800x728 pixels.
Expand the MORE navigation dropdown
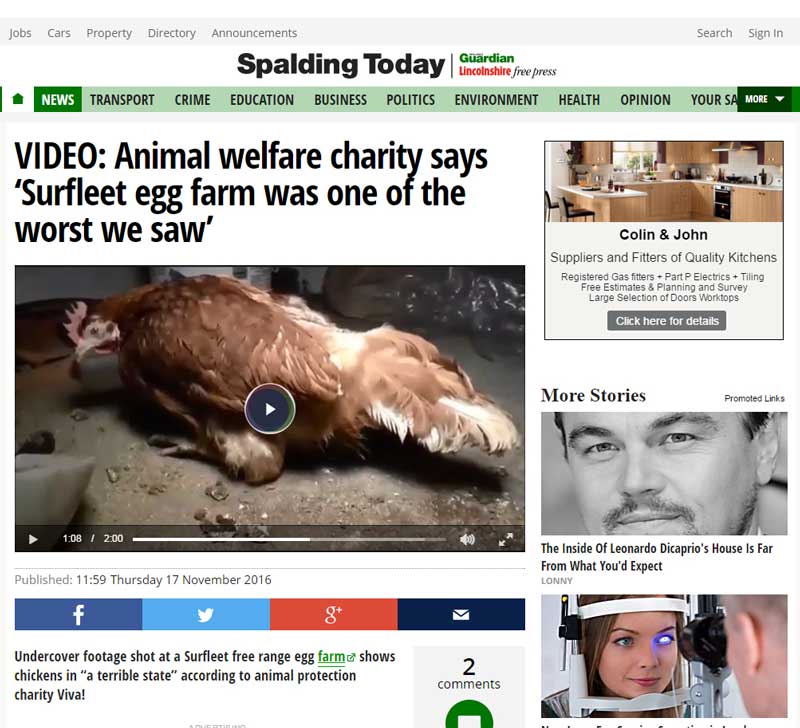point(764,99)
